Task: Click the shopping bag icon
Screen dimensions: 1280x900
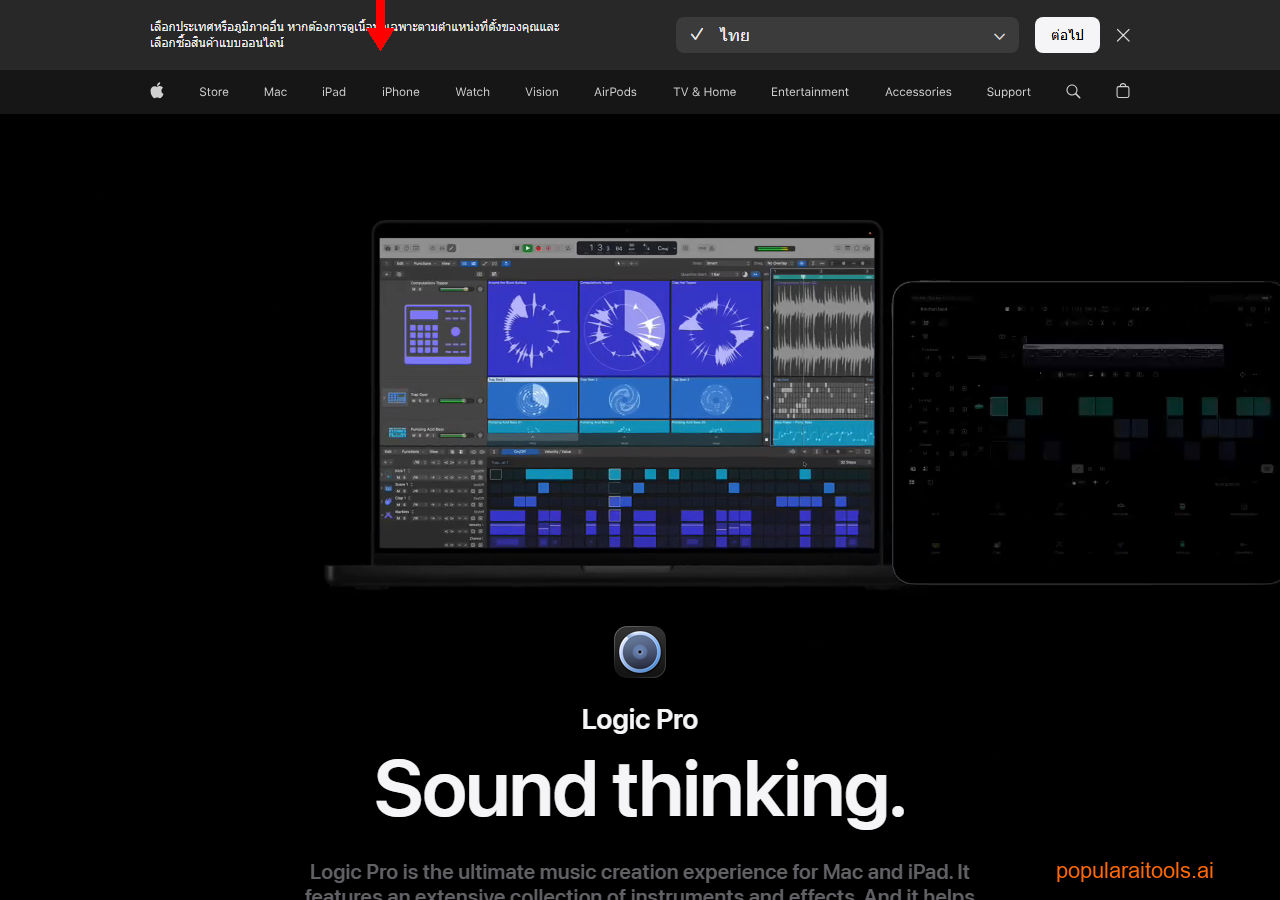Action: tap(1122, 91)
